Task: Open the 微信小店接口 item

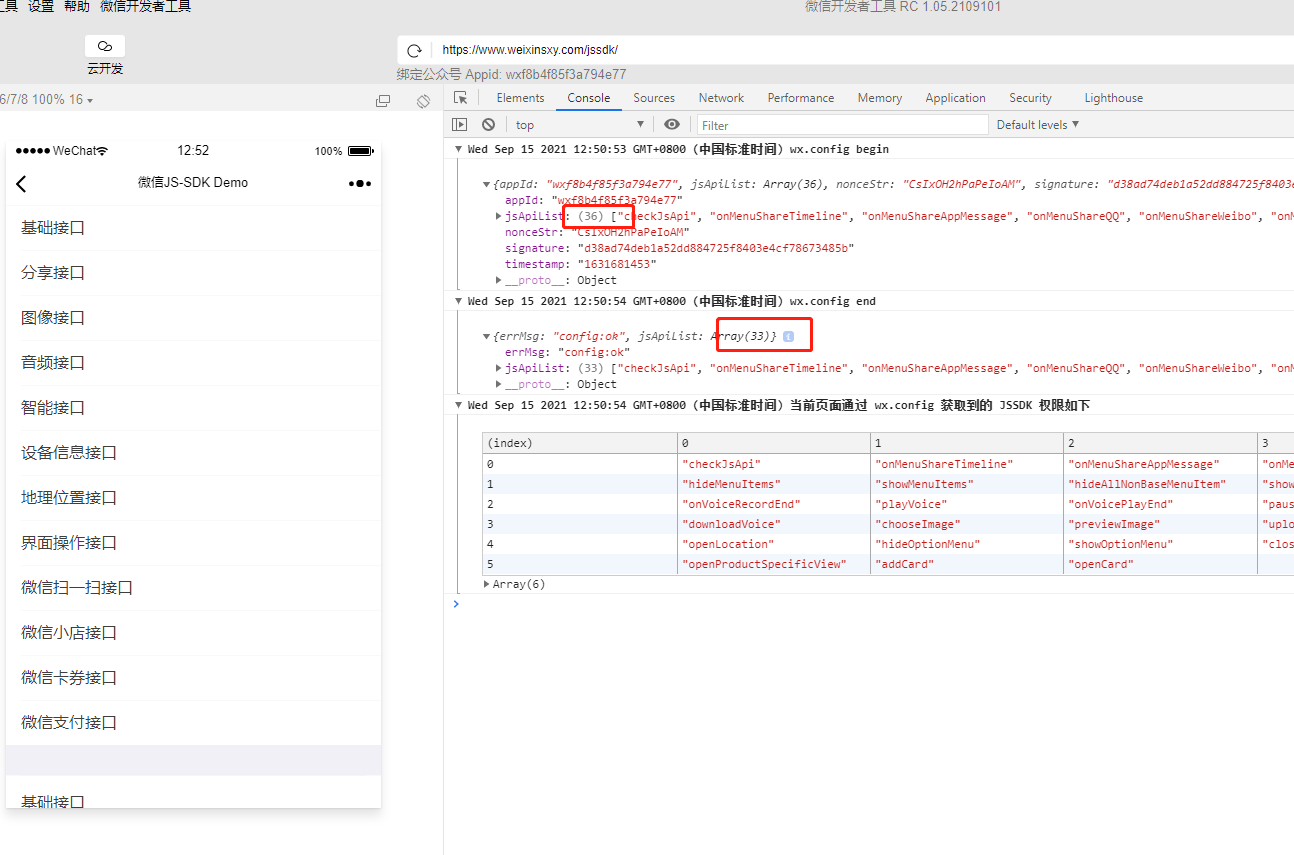Action: tap(193, 632)
